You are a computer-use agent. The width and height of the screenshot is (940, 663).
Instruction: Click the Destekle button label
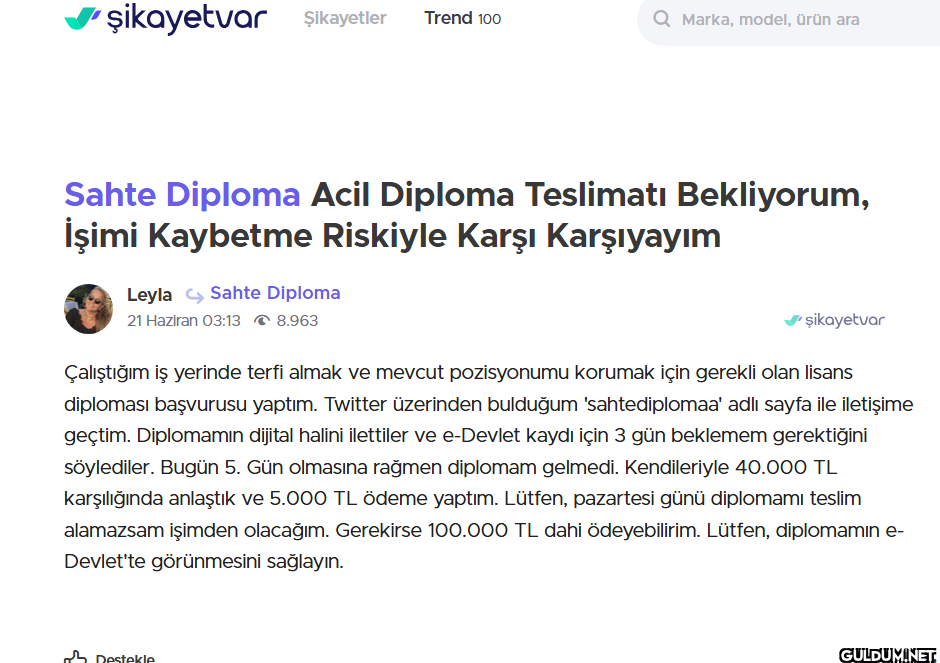pyautogui.click(x=125, y=658)
